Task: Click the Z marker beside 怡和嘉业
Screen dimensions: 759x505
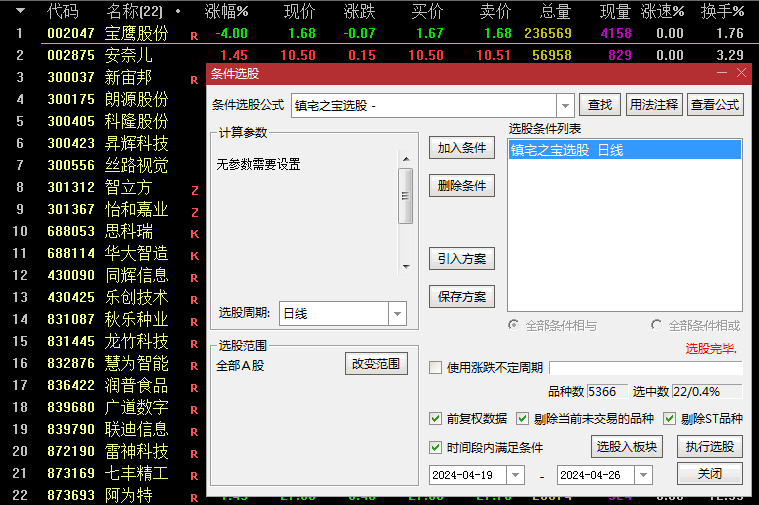Action: pos(195,213)
